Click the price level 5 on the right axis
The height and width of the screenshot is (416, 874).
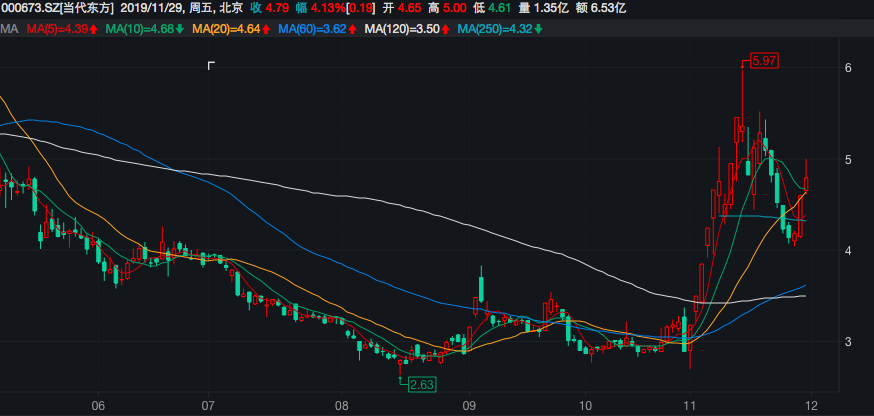pyautogui.click(x=848, y=159)
